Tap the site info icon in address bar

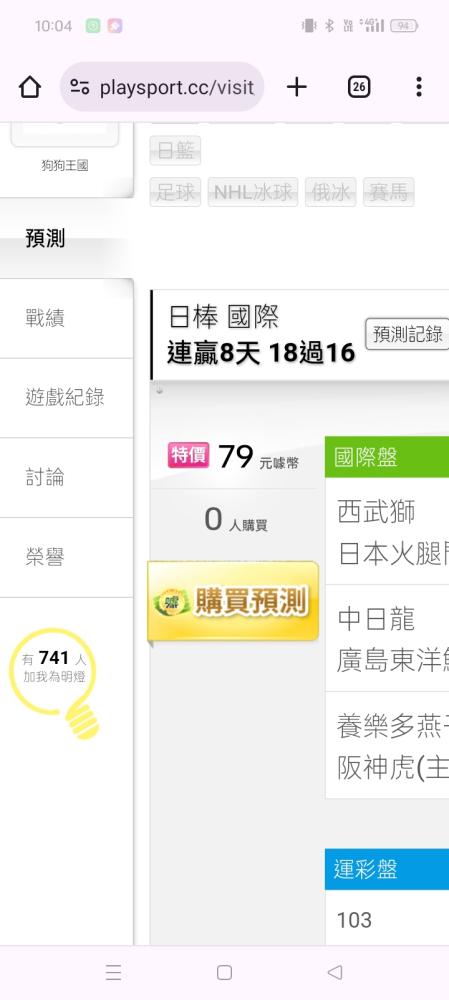[80, 87]
